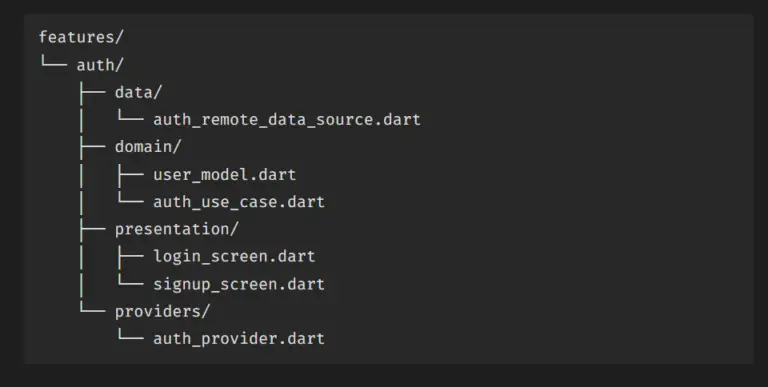Viewport: 768px width, 387px height.
Task: Click login_screen.dart entry
Action: click(x=234, y=256)
